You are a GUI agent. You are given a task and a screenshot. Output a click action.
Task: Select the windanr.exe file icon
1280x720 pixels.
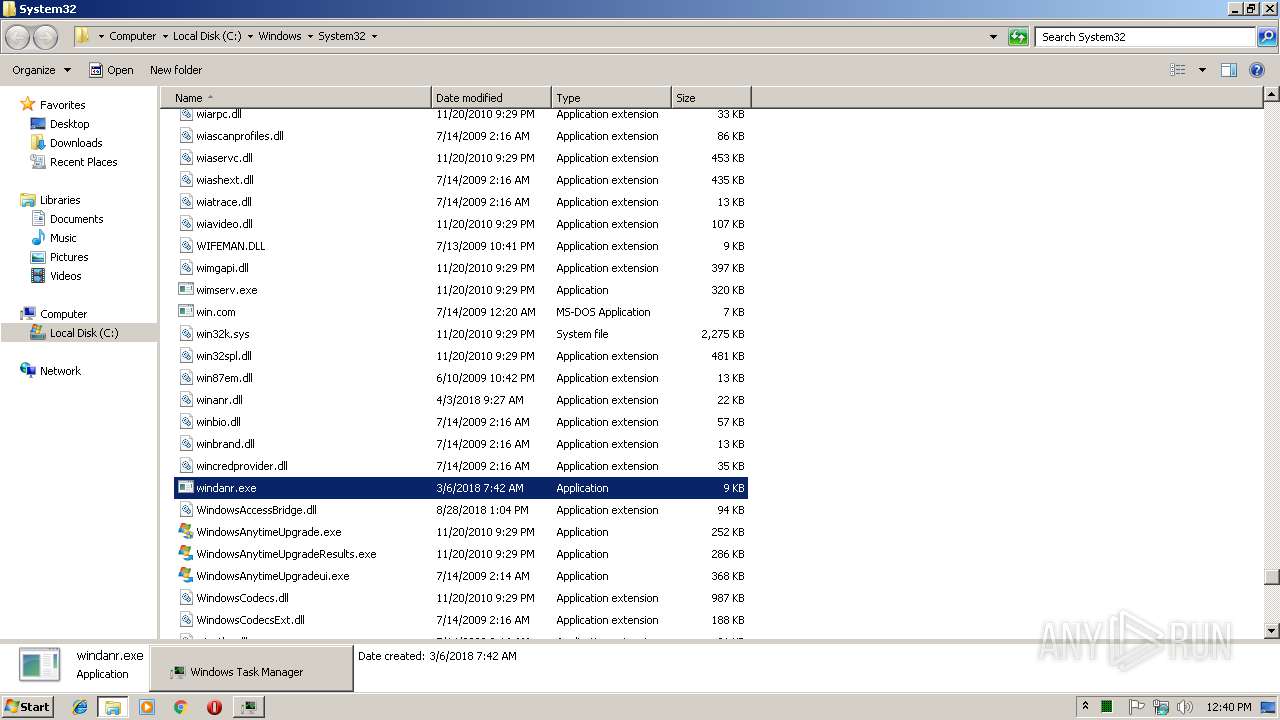[x=186, y=488]
